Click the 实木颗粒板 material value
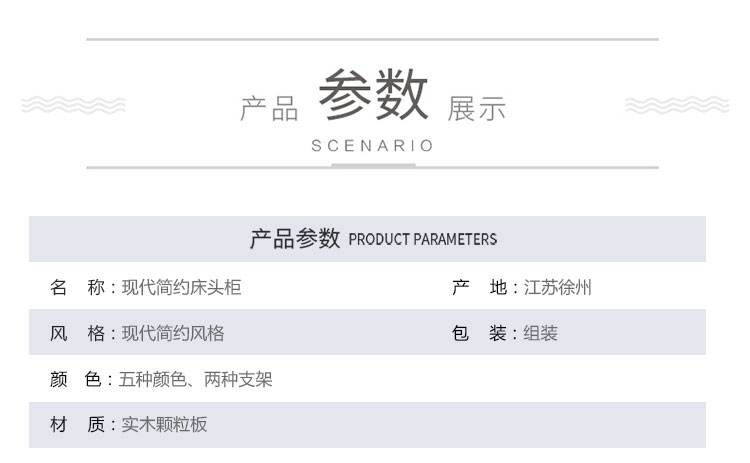This screenshot has width=750, height=463. 164,424
